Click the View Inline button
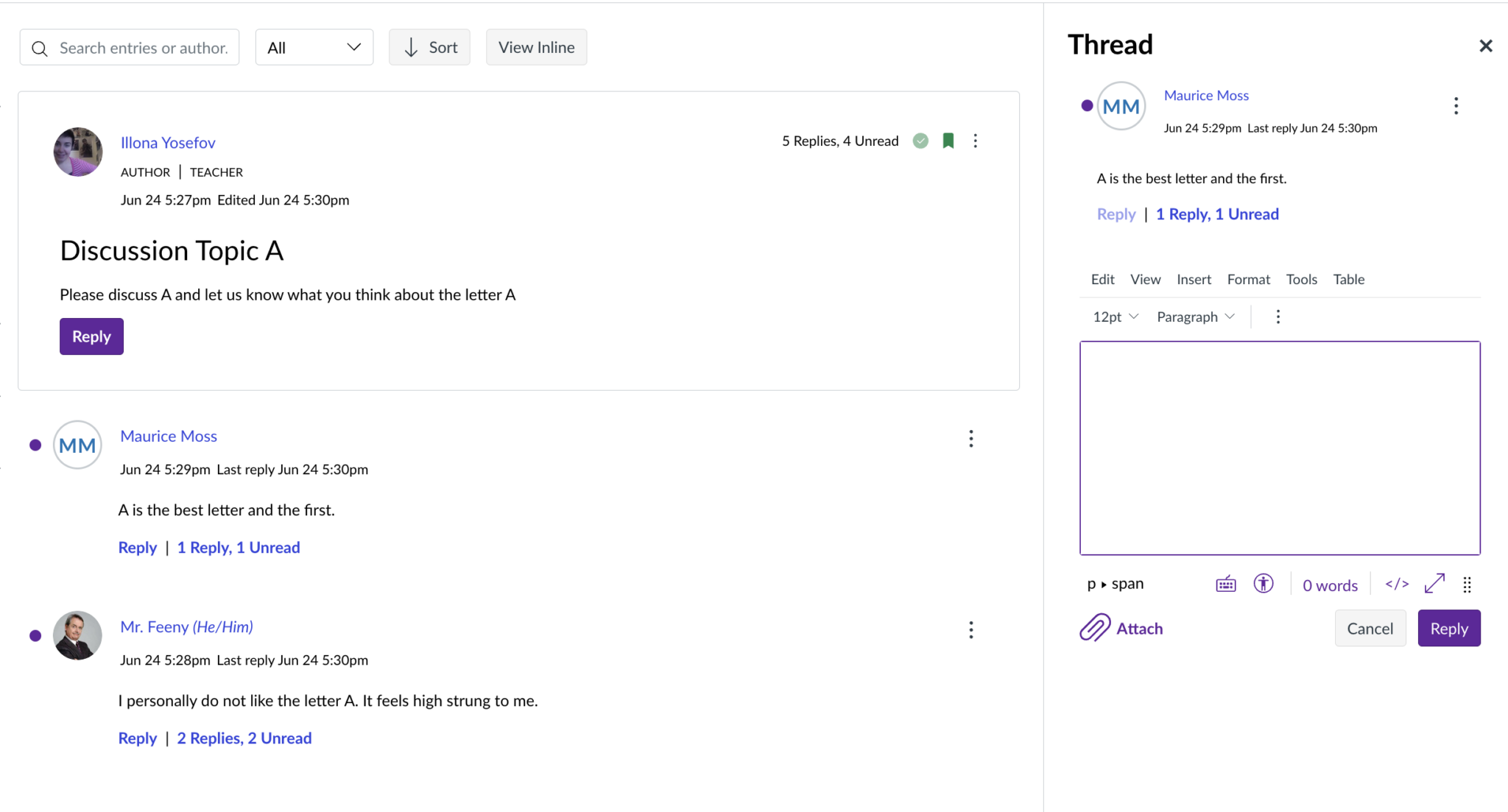The height and width of the screenshot is (812, 1508). pyautogui.click(x=536, y=47)
